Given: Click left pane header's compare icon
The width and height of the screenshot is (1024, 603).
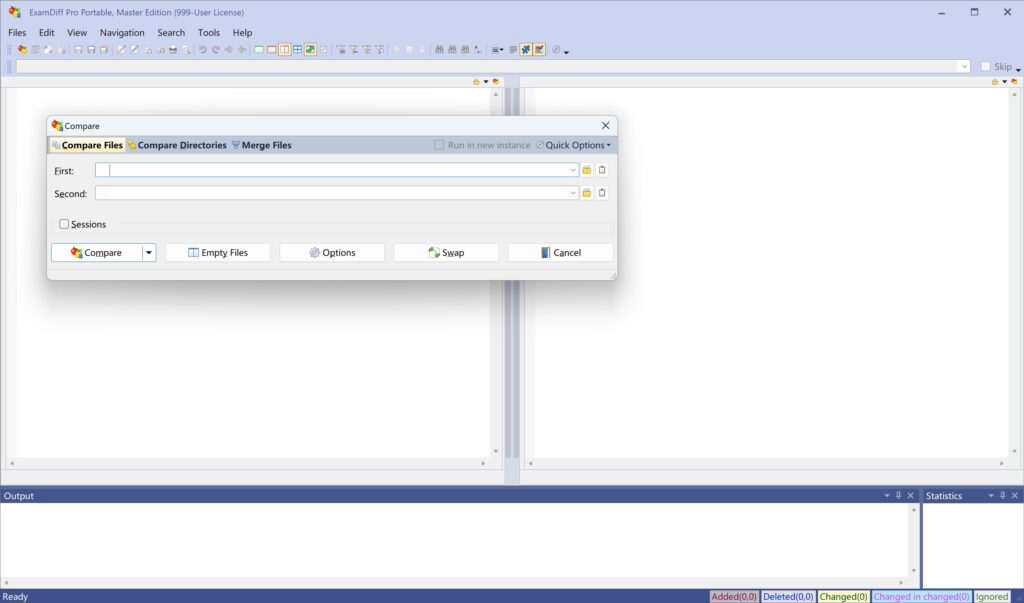Looking at the screenshot, I should click(x=496, y=82).
